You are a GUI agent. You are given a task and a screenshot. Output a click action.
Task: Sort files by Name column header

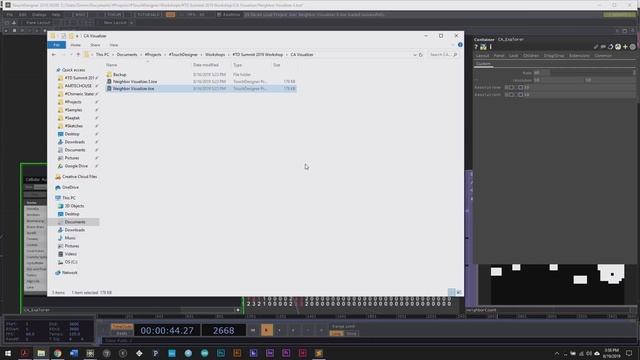111,65
